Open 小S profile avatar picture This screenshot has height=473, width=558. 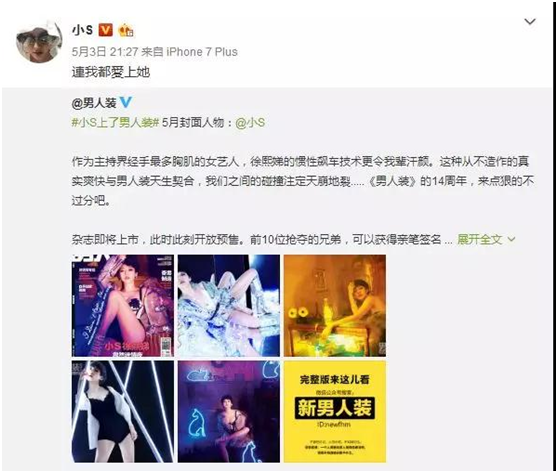click(39, 42)
